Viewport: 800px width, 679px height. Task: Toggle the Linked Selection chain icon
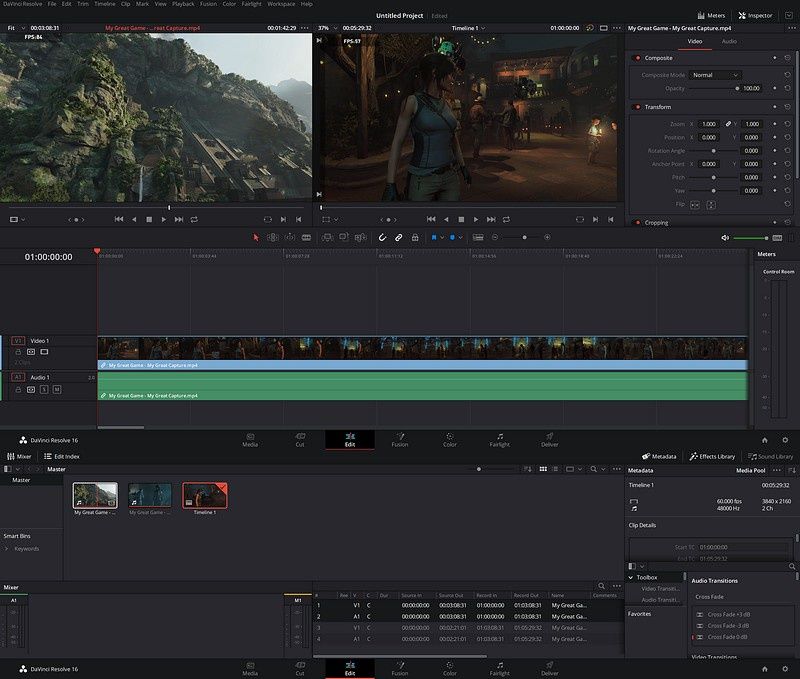pos(398,238)
